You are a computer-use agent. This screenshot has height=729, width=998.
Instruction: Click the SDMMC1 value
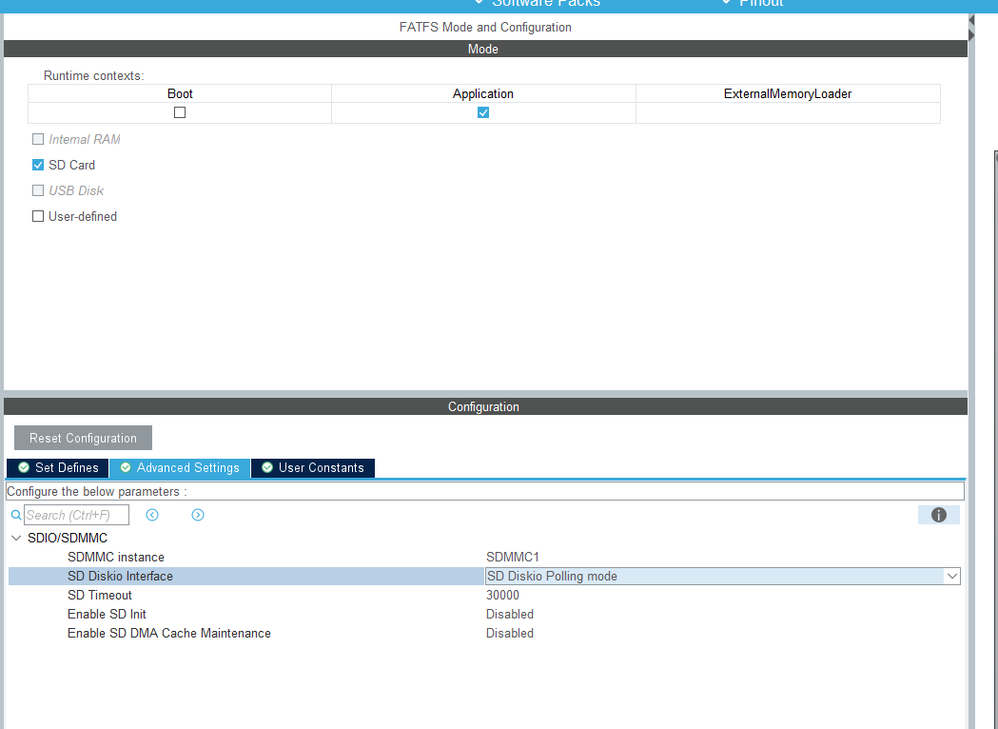pos(512,557)
